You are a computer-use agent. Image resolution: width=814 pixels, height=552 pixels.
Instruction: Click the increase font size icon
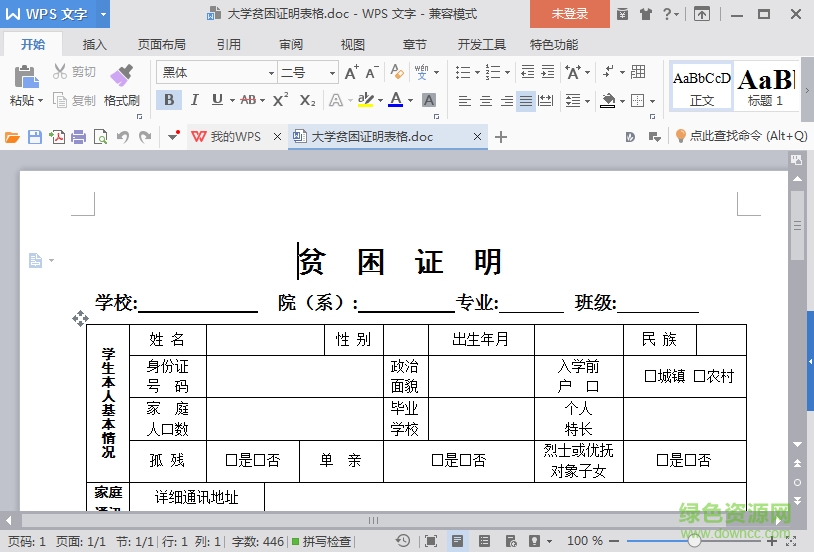[351, 72]
